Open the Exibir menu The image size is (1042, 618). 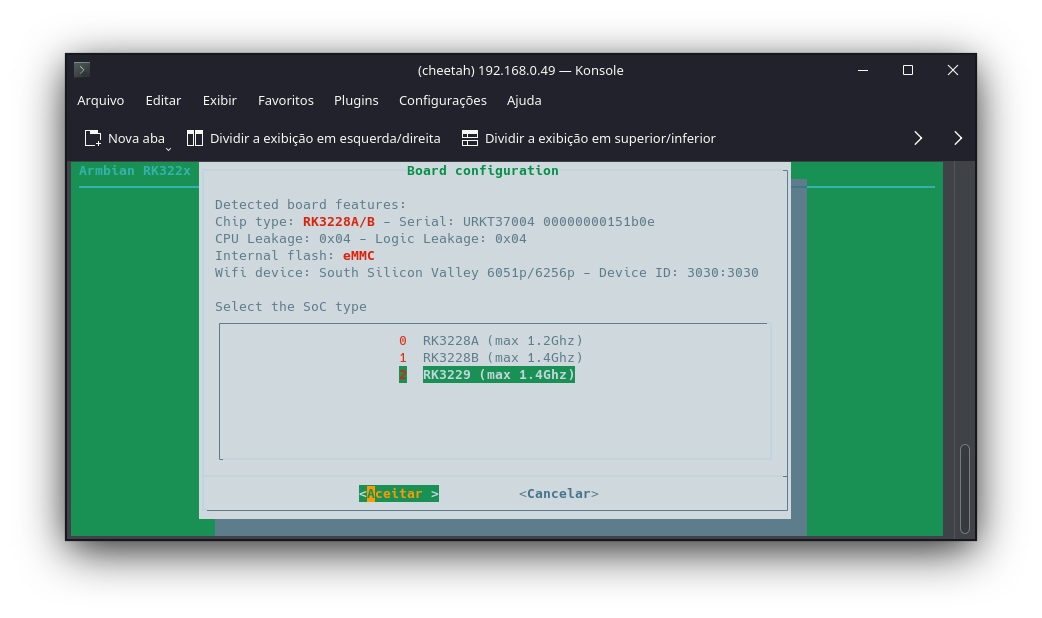(219, 100)
